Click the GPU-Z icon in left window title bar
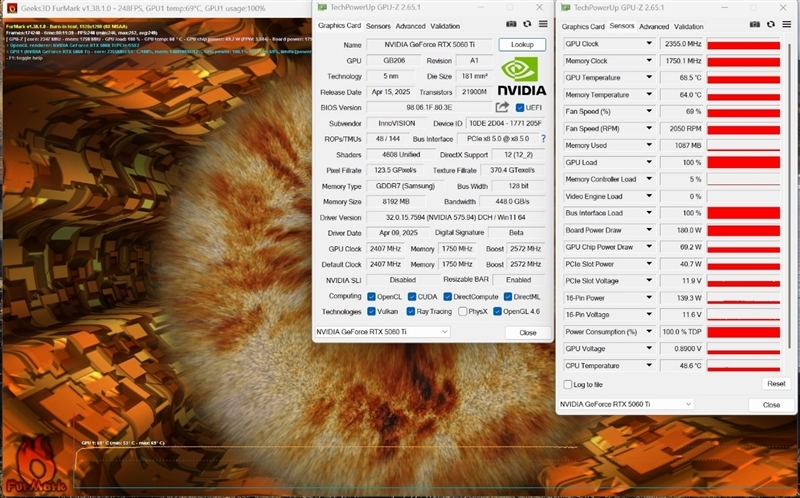This screenshot has height=498, width=800. point(322,7)
